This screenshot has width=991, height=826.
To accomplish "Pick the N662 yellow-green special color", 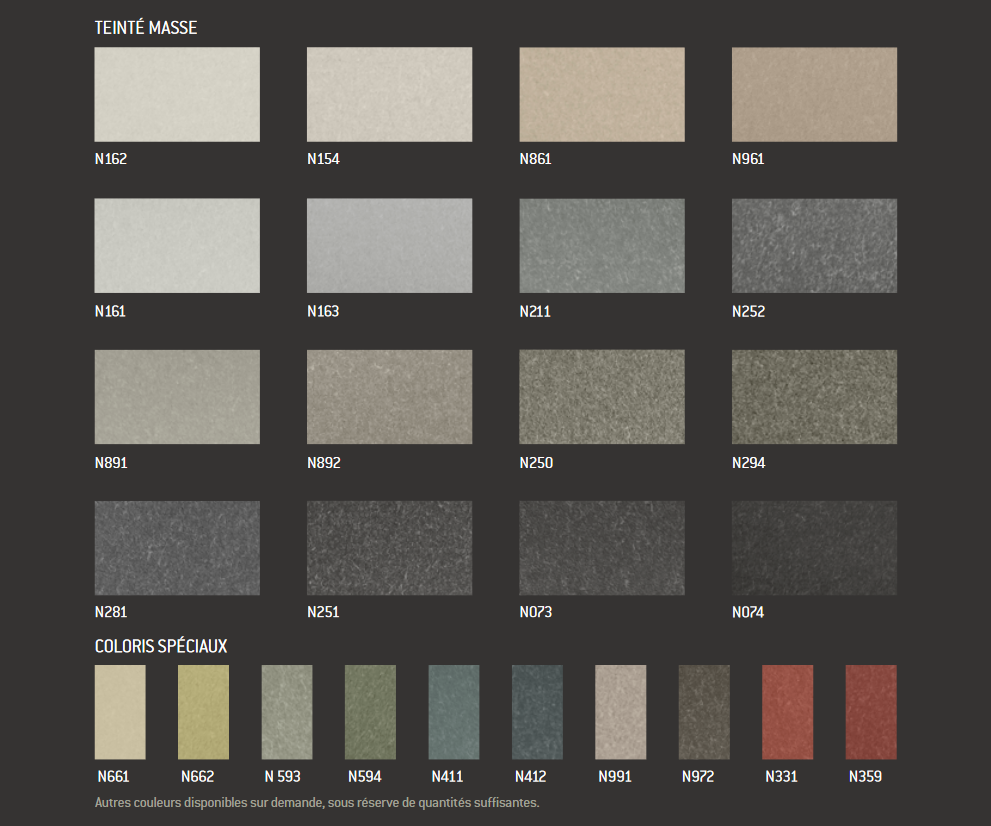I will (204, 712).
